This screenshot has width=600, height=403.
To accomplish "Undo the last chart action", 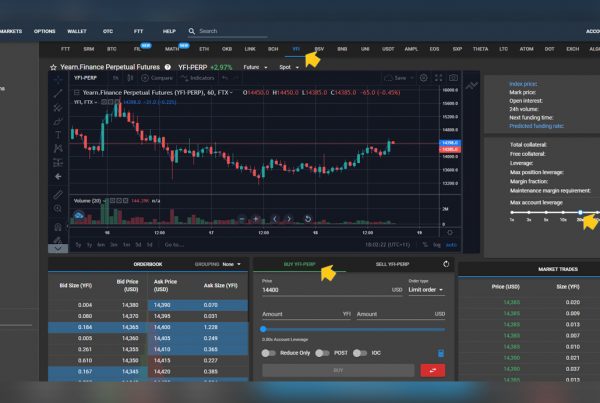I will (x=225, y=78).
